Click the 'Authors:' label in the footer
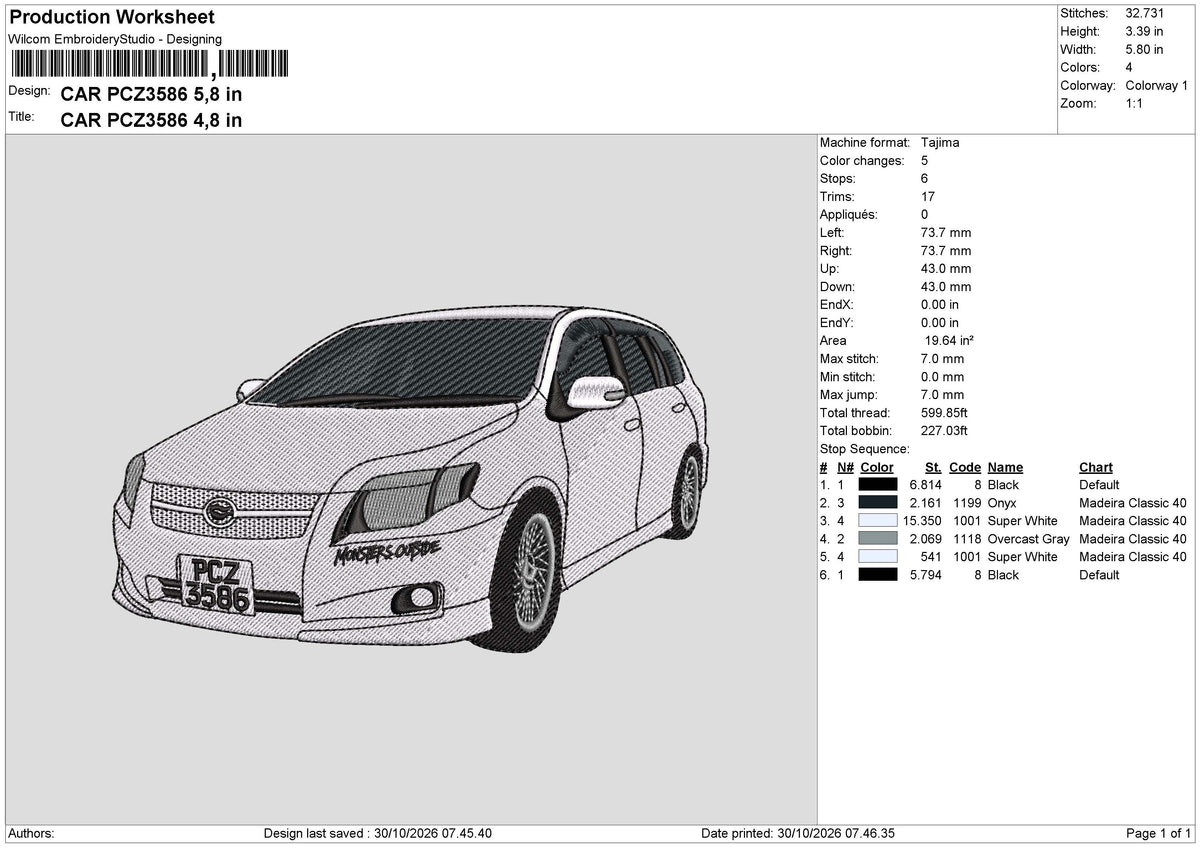The height and width of the screenshot is (848, 1200). [x=31, y=833]
